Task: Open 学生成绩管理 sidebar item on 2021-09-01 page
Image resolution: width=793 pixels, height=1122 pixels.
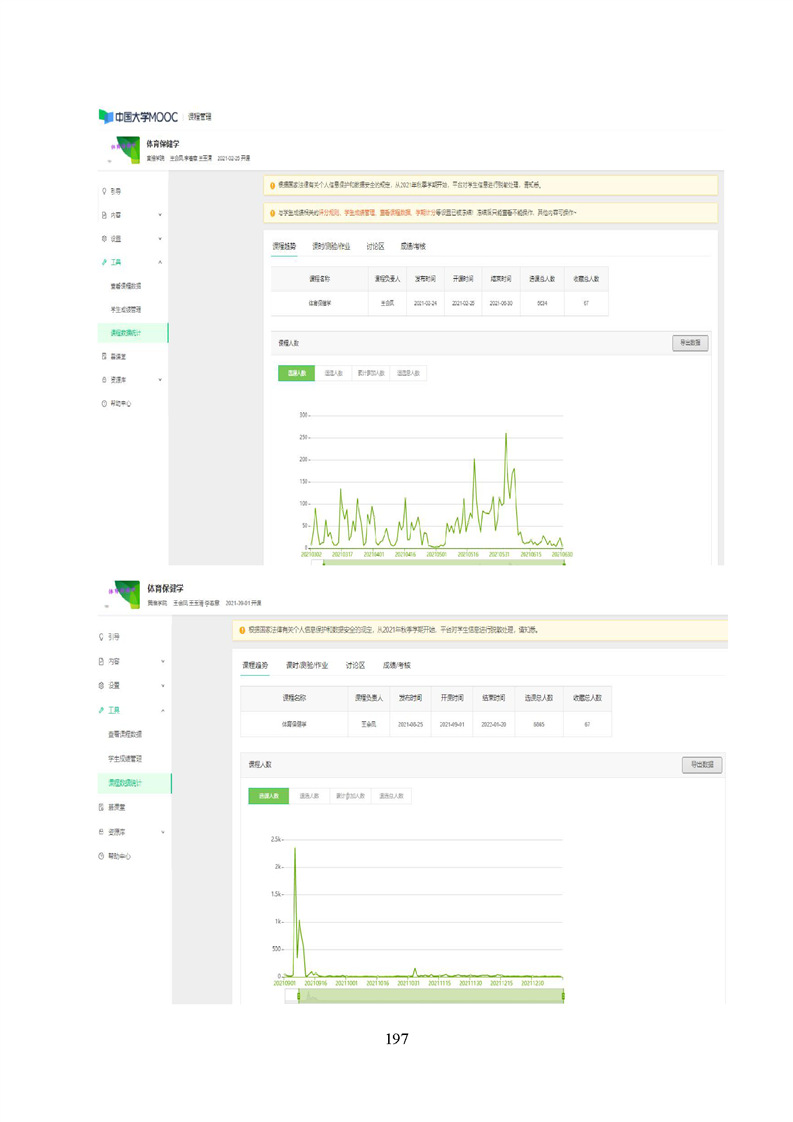Action: [125, 758]
